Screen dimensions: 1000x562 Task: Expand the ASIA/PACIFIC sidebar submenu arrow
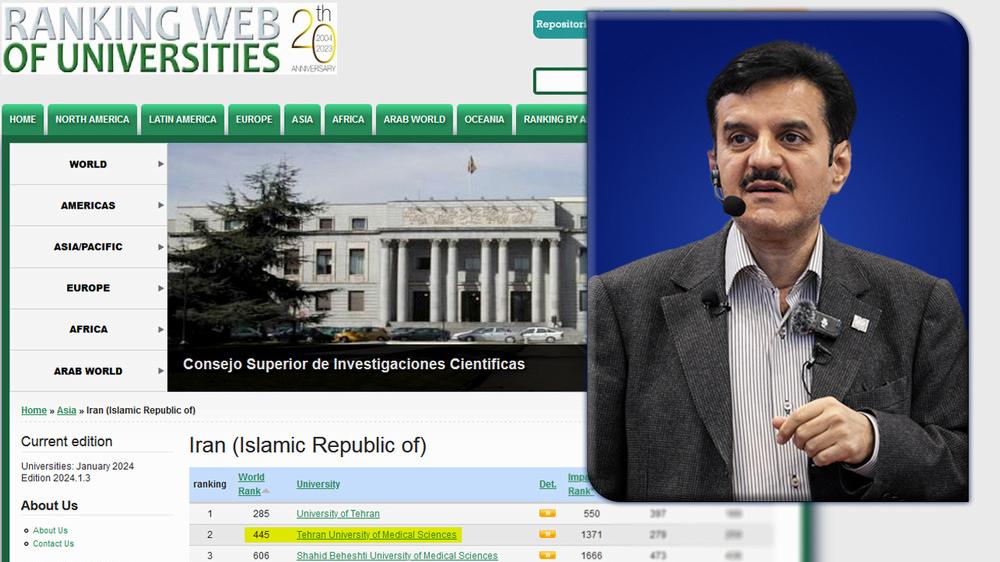pyautogui.click(x=161, y=247)
